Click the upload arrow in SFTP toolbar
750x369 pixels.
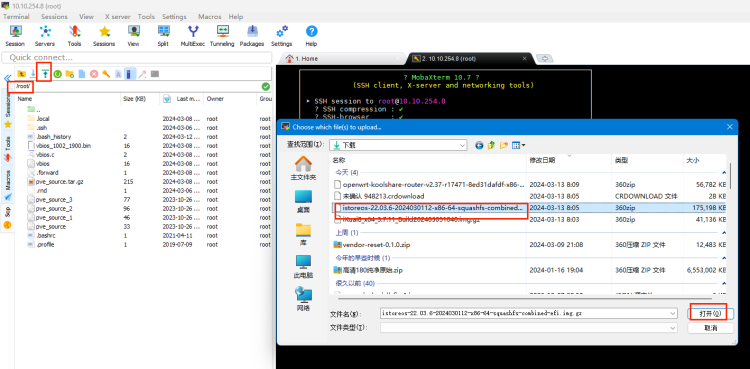(45, 74)
